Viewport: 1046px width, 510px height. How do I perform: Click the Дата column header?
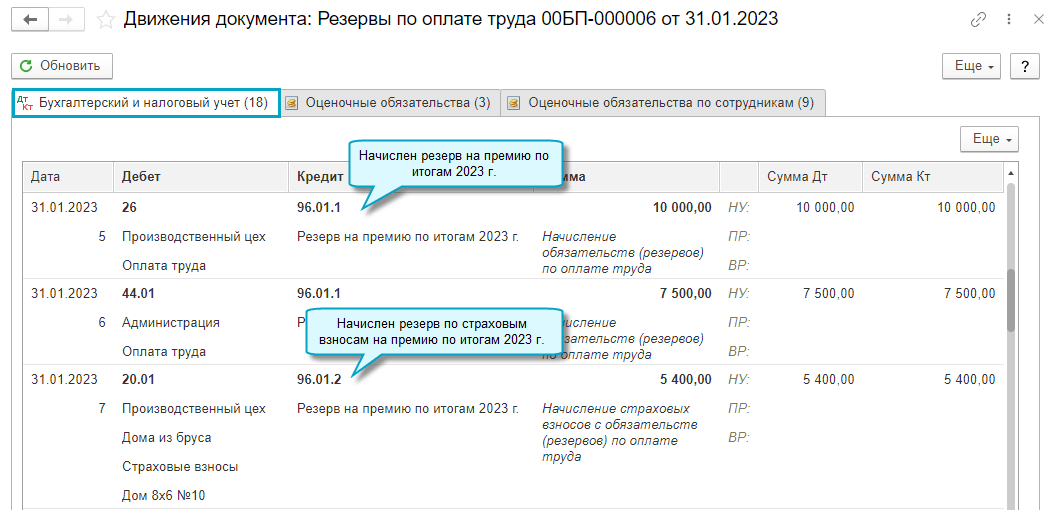[x=68, y=177]
